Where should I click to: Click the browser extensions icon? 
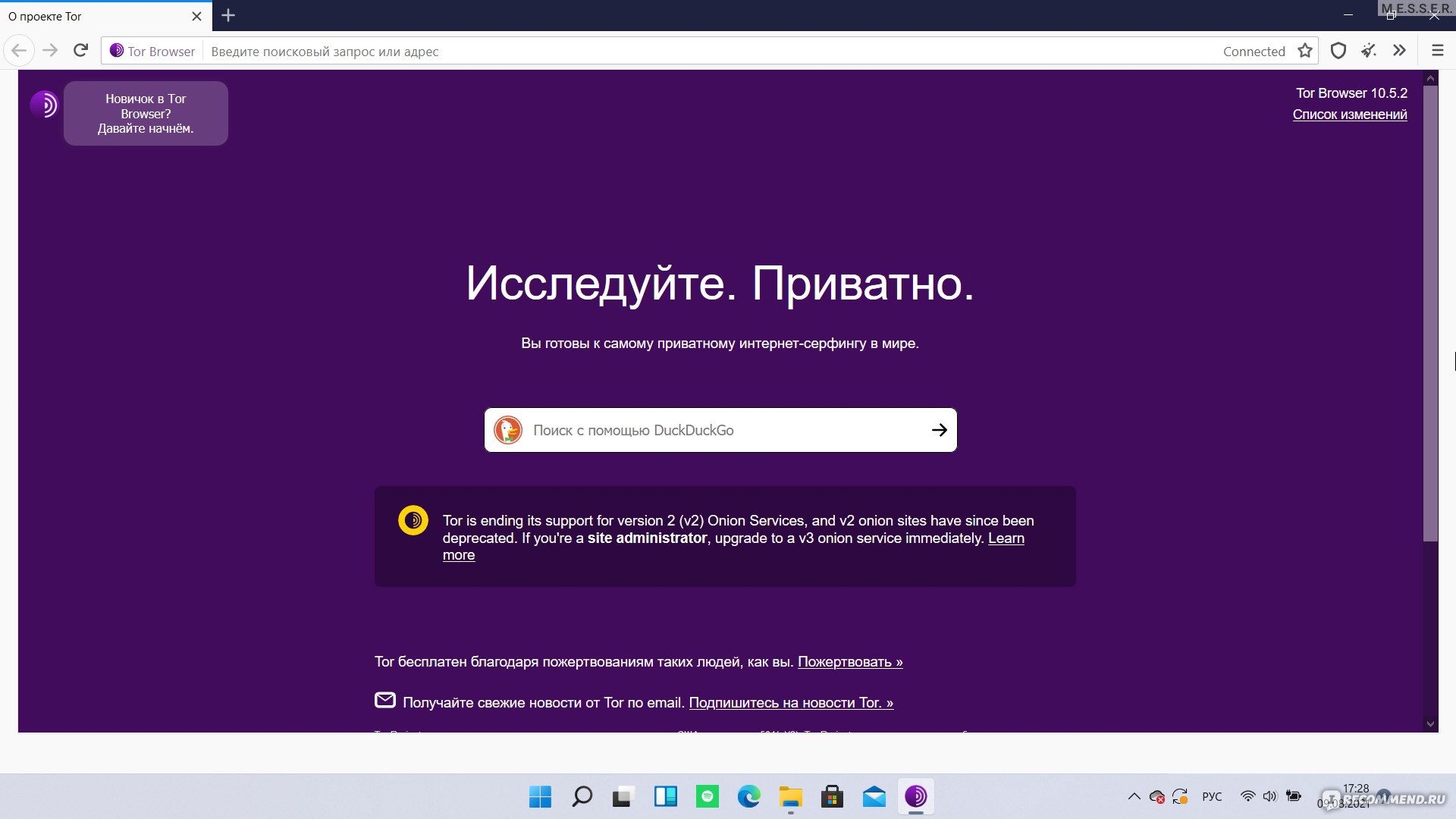click(x=1399, y=50)
